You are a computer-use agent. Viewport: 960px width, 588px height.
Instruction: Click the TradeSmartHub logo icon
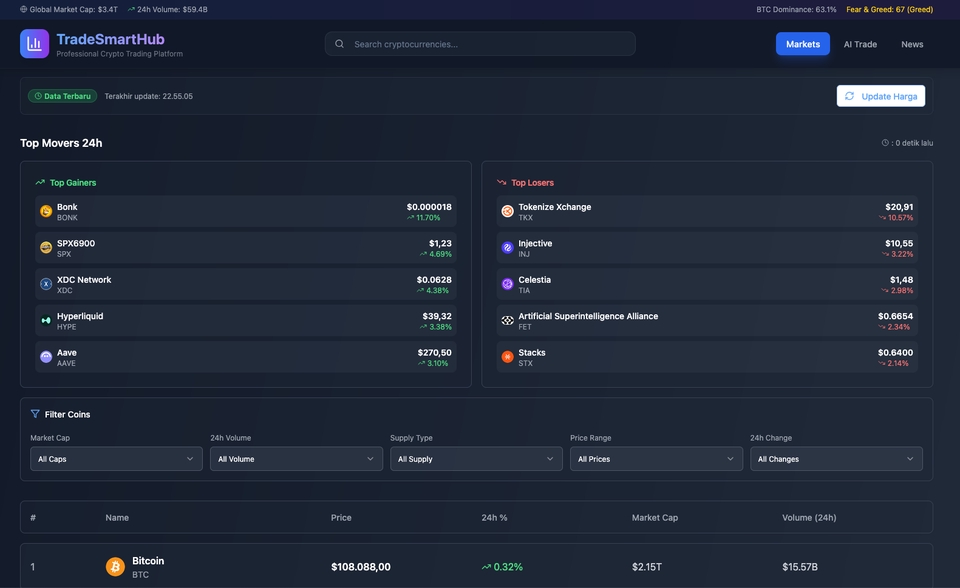pos(33,43)
